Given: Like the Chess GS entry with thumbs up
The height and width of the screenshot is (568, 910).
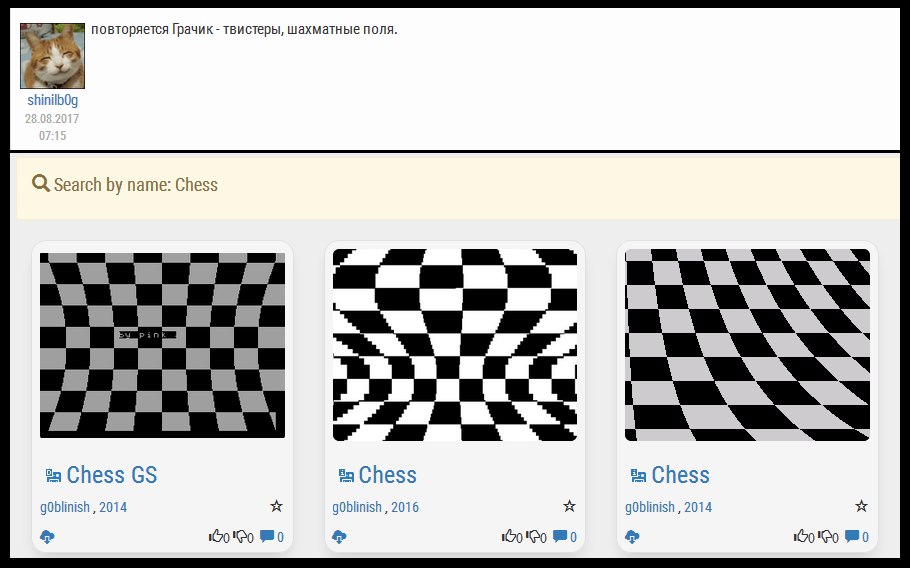Looking at the screenshot, I should [216, 537].
